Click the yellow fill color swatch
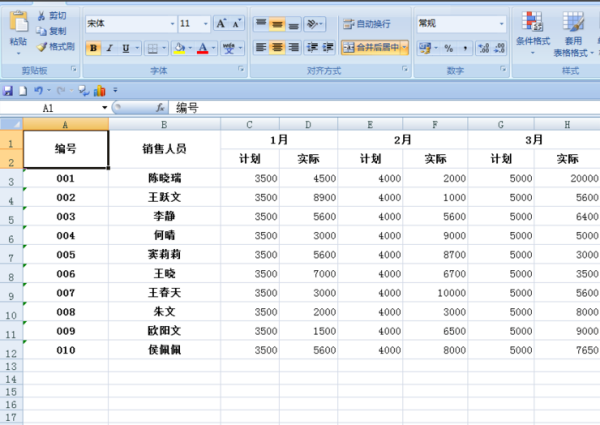Screen dimensions: 600x425 click(179, 47)
